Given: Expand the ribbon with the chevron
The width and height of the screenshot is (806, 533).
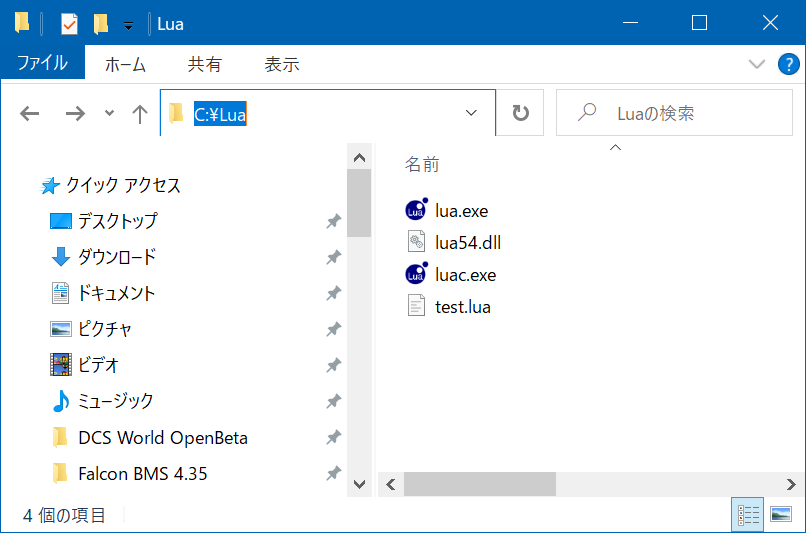Looking at the screenshot, I should (756, 64).
